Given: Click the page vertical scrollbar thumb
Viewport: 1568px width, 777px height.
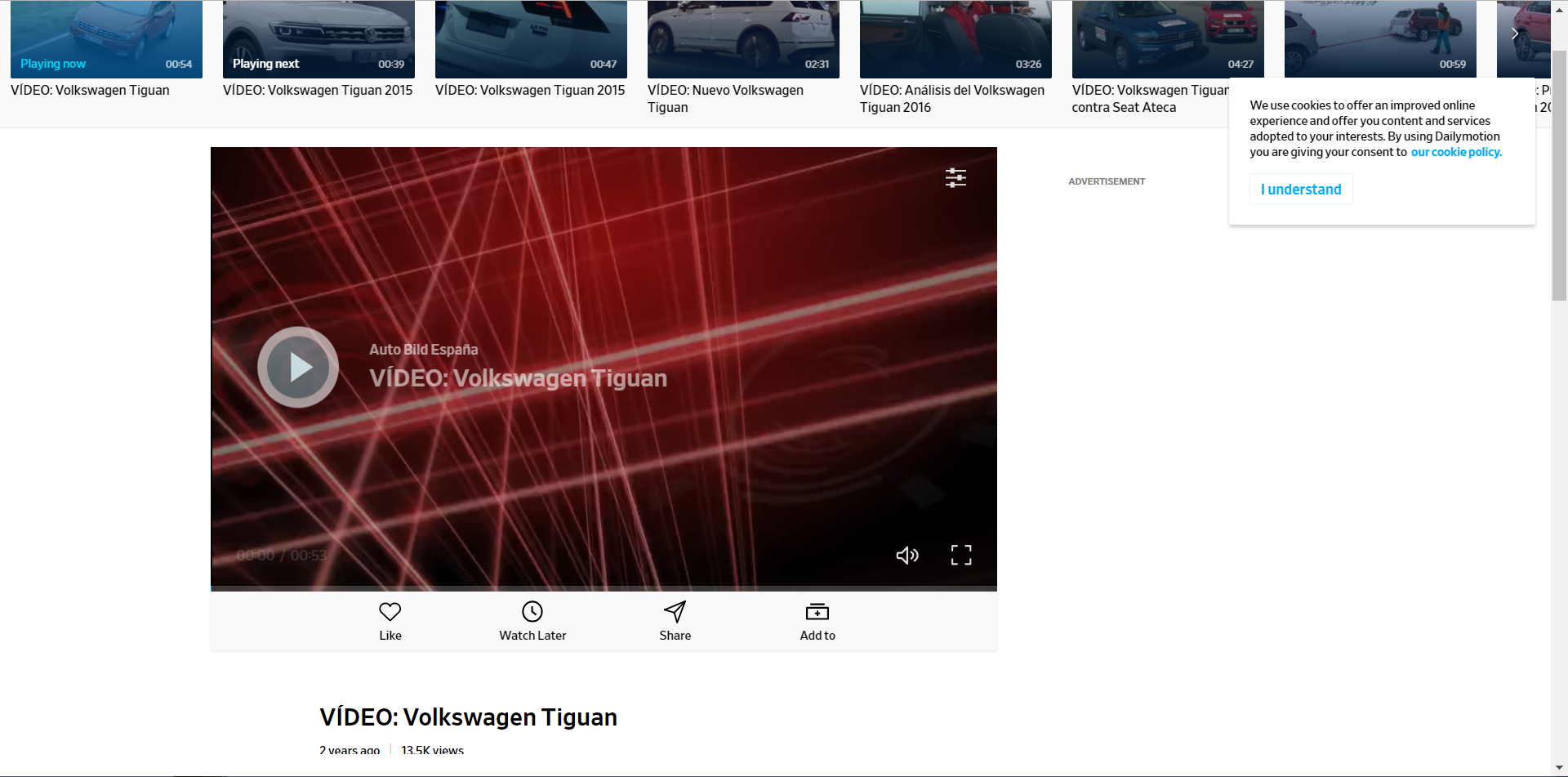Looking at the screenshot, I should 1559,176.
